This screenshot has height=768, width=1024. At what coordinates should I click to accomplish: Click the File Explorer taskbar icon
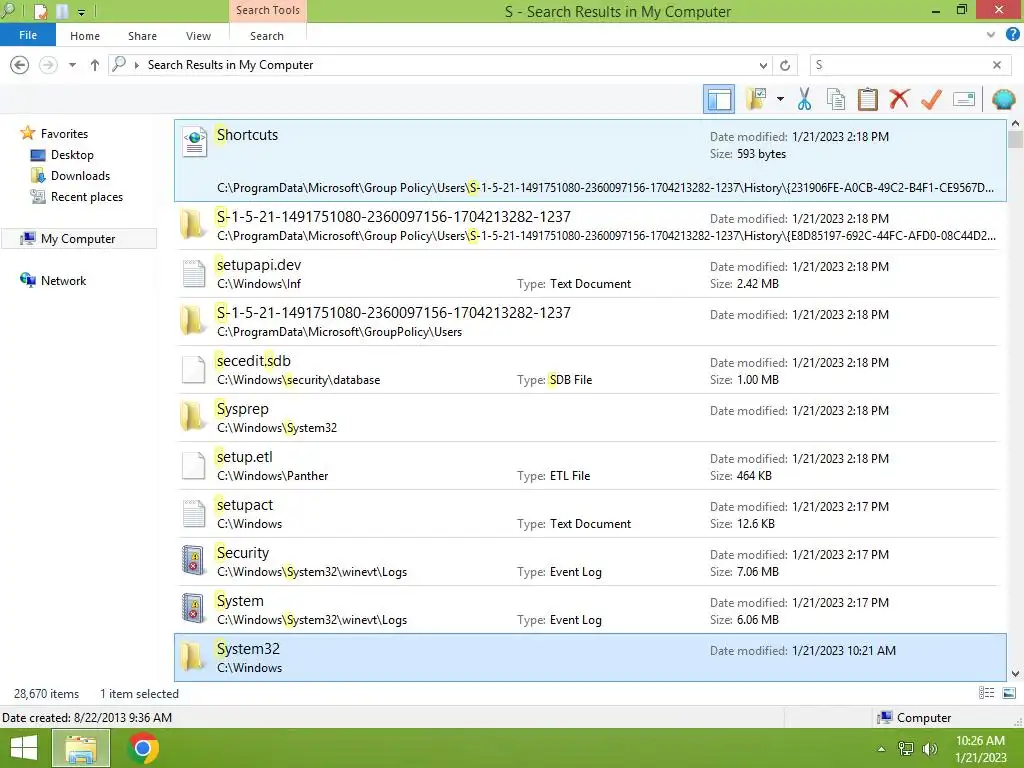[x=81, y=748]
